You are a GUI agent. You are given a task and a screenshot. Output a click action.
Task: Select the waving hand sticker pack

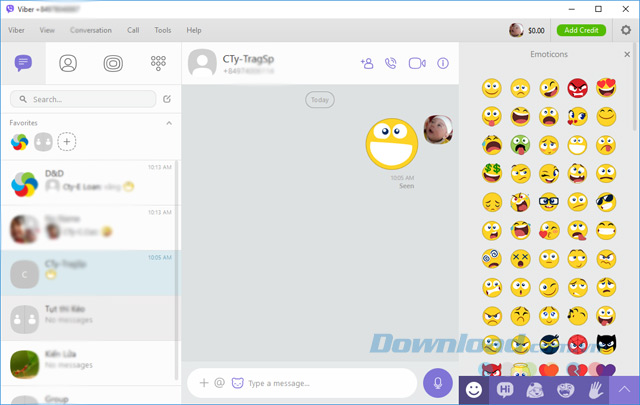596,390
